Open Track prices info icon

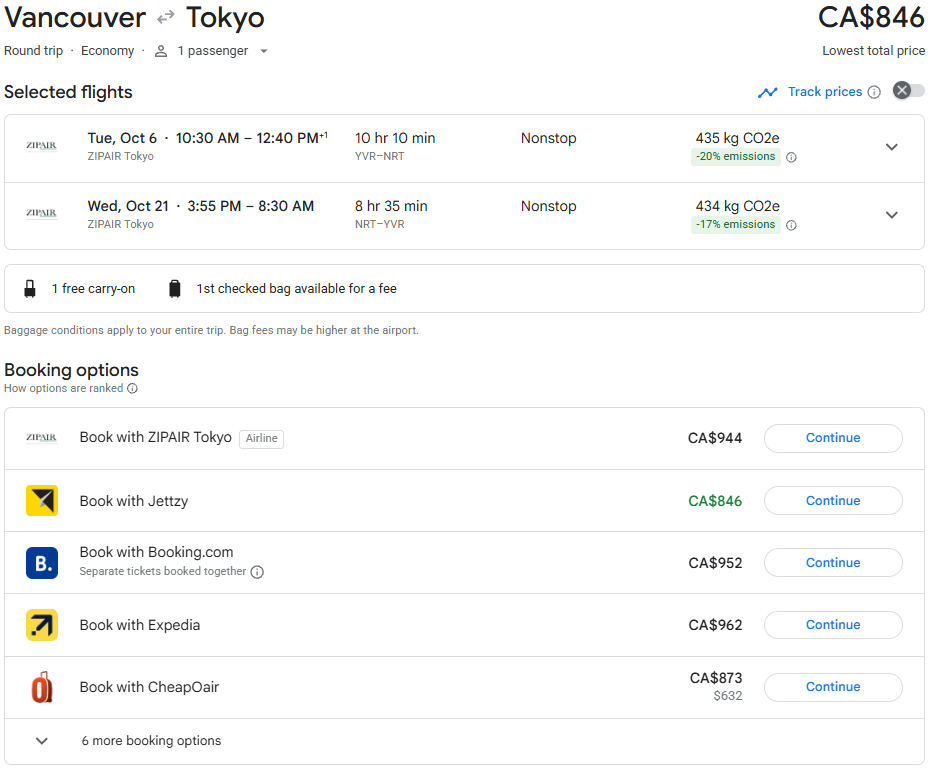click(x=874, y=92)
